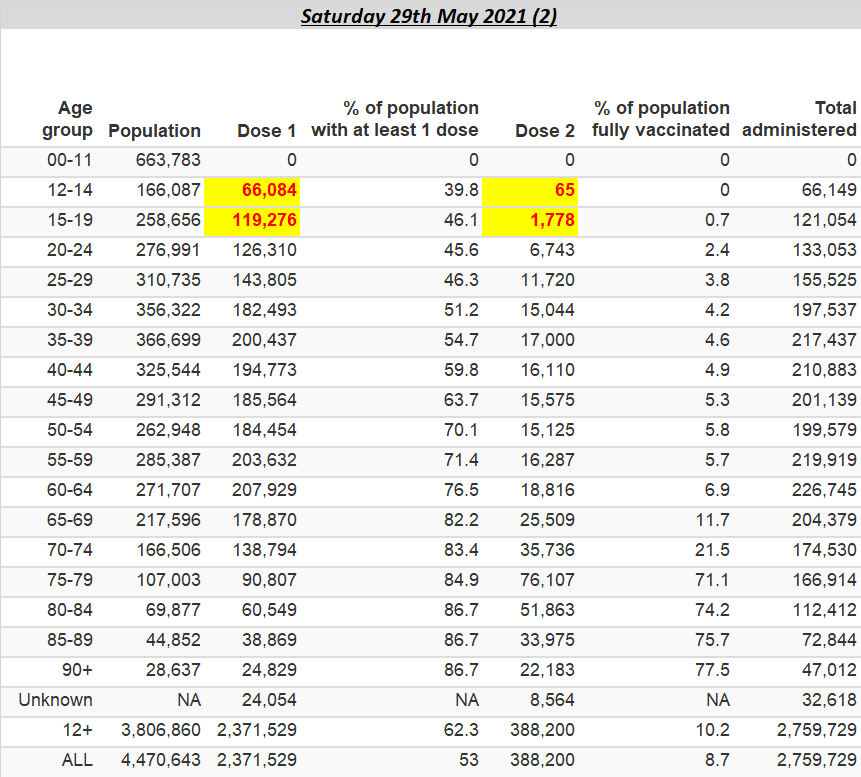Click the highlighted Dose 1 cell 119,276
861x777 pixels.
[252, 220]
